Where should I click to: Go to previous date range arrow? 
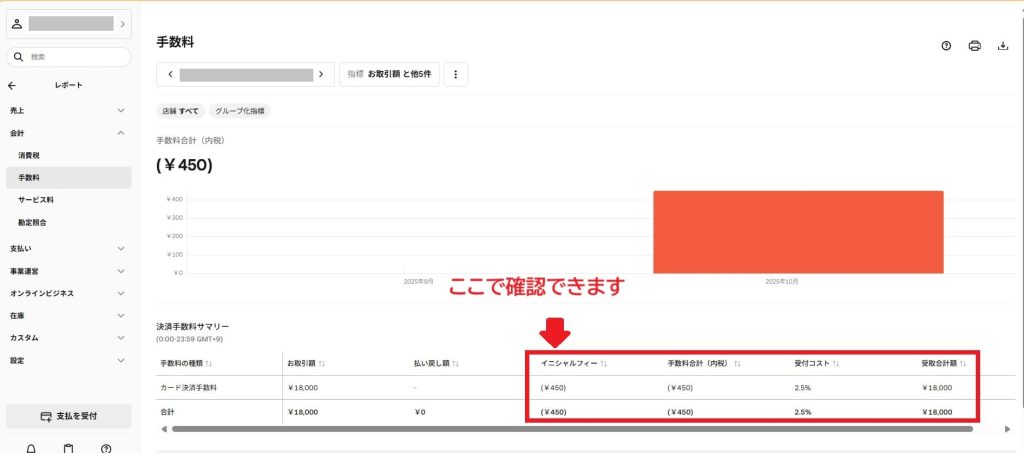[x=171, y=74]
